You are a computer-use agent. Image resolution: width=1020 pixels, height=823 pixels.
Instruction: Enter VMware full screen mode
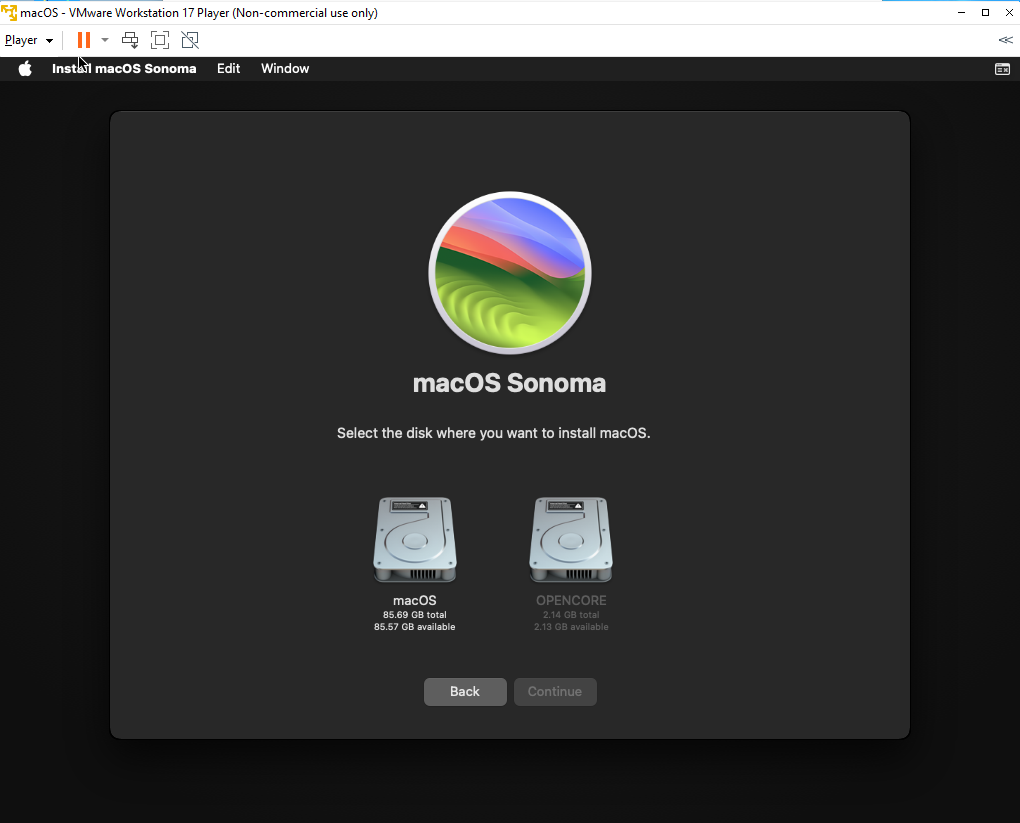coord(160,40)
